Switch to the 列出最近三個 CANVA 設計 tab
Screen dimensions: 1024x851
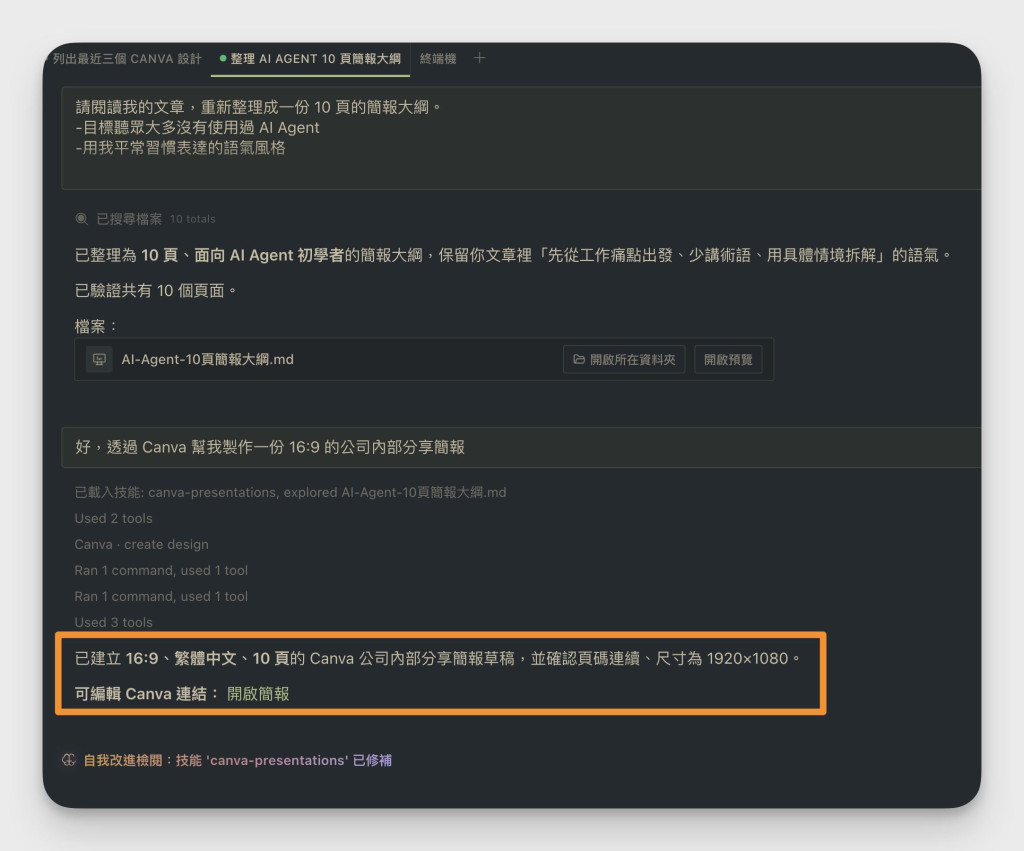click(x=127, y=59)
